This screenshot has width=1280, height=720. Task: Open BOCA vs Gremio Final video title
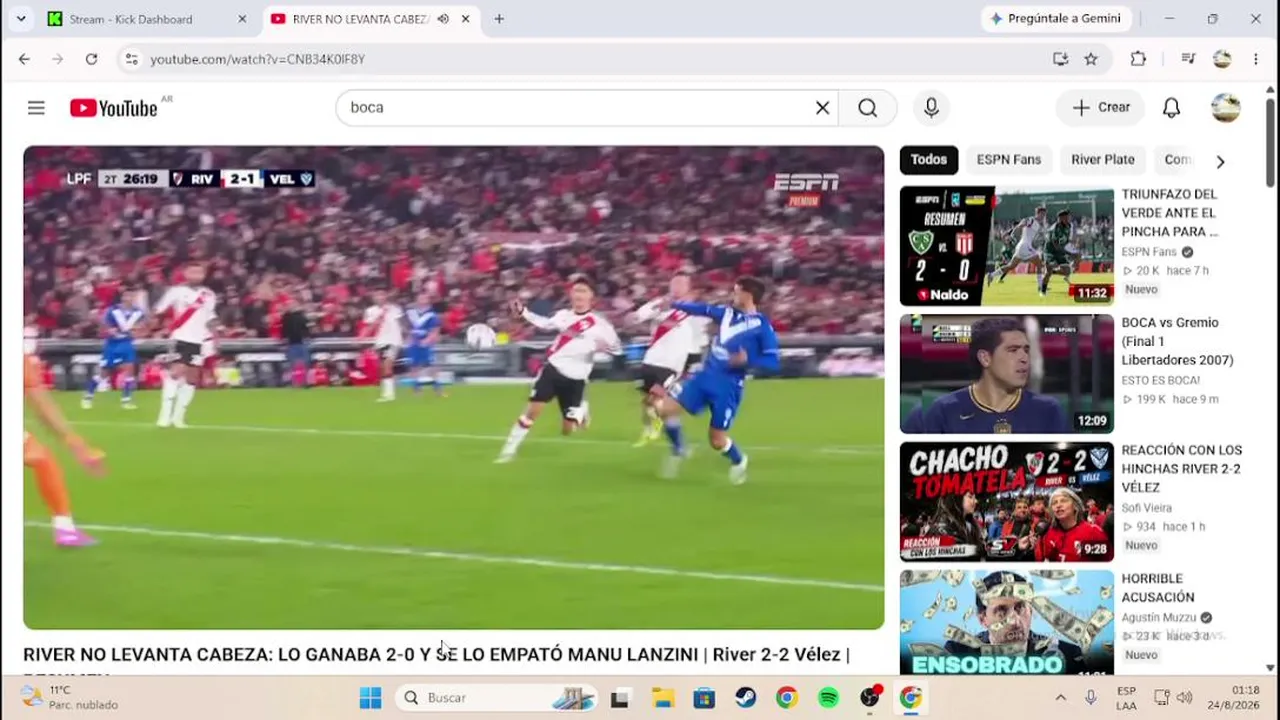tap(1177, 341)
